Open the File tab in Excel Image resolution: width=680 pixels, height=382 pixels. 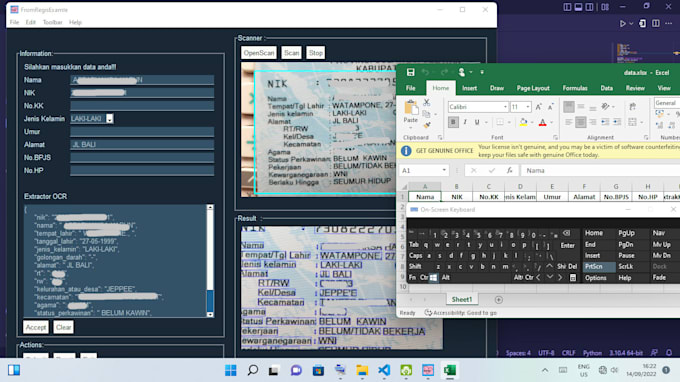tap(410, 88)
